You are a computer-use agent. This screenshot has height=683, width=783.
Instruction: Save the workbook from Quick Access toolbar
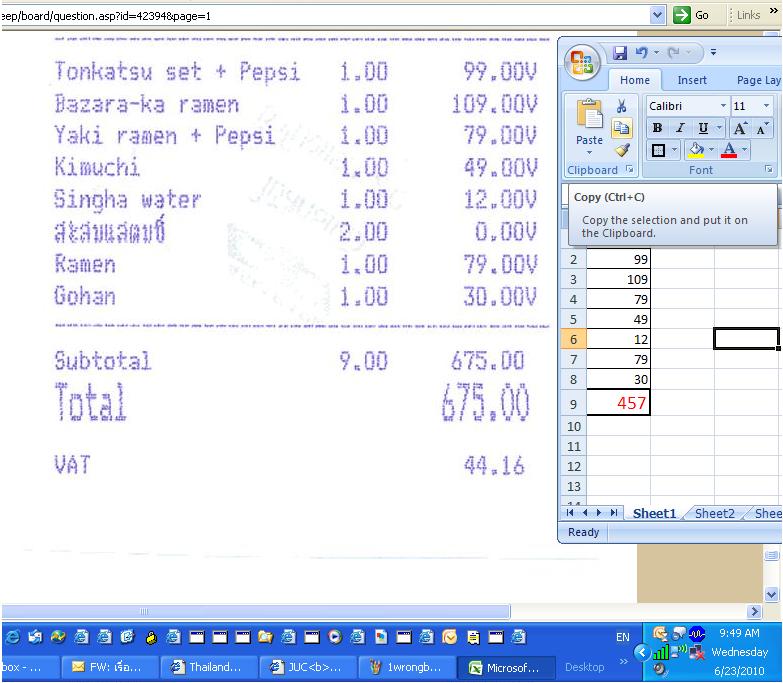tap(620, 53)
